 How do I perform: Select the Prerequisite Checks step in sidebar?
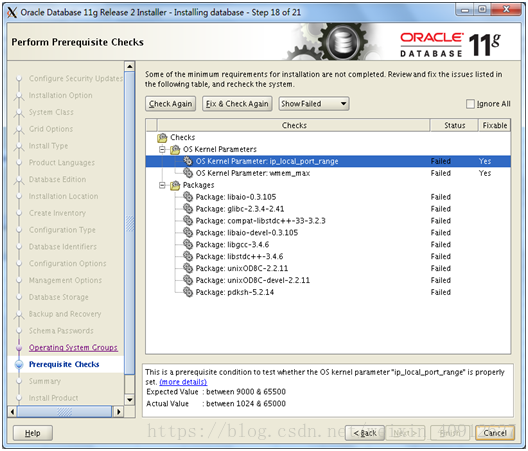pos(64,364)
